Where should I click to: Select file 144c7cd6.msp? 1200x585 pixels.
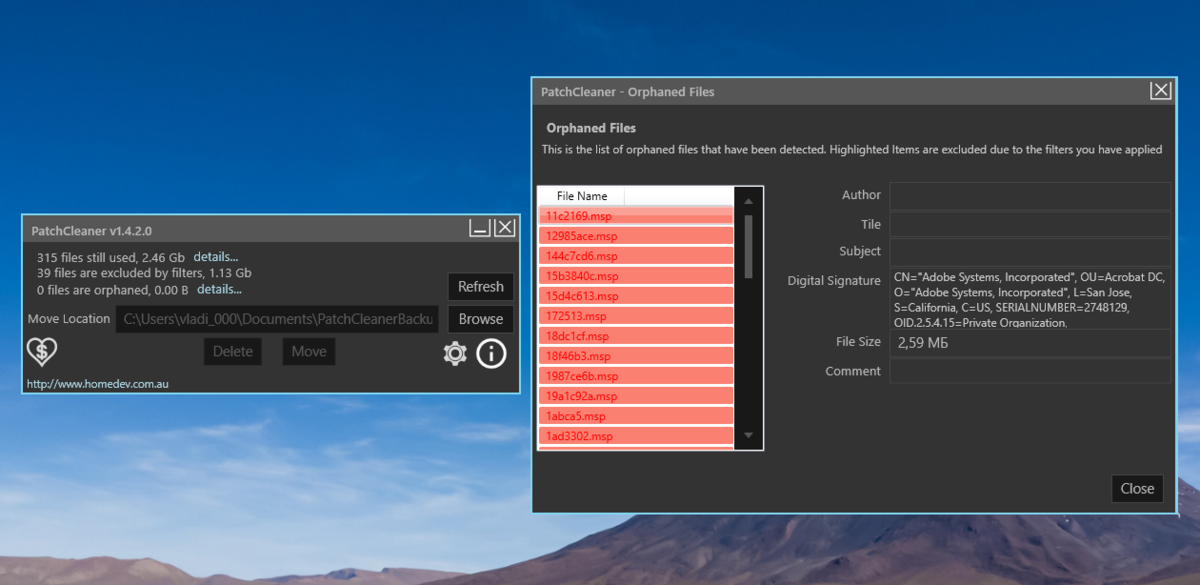[636, 256]
